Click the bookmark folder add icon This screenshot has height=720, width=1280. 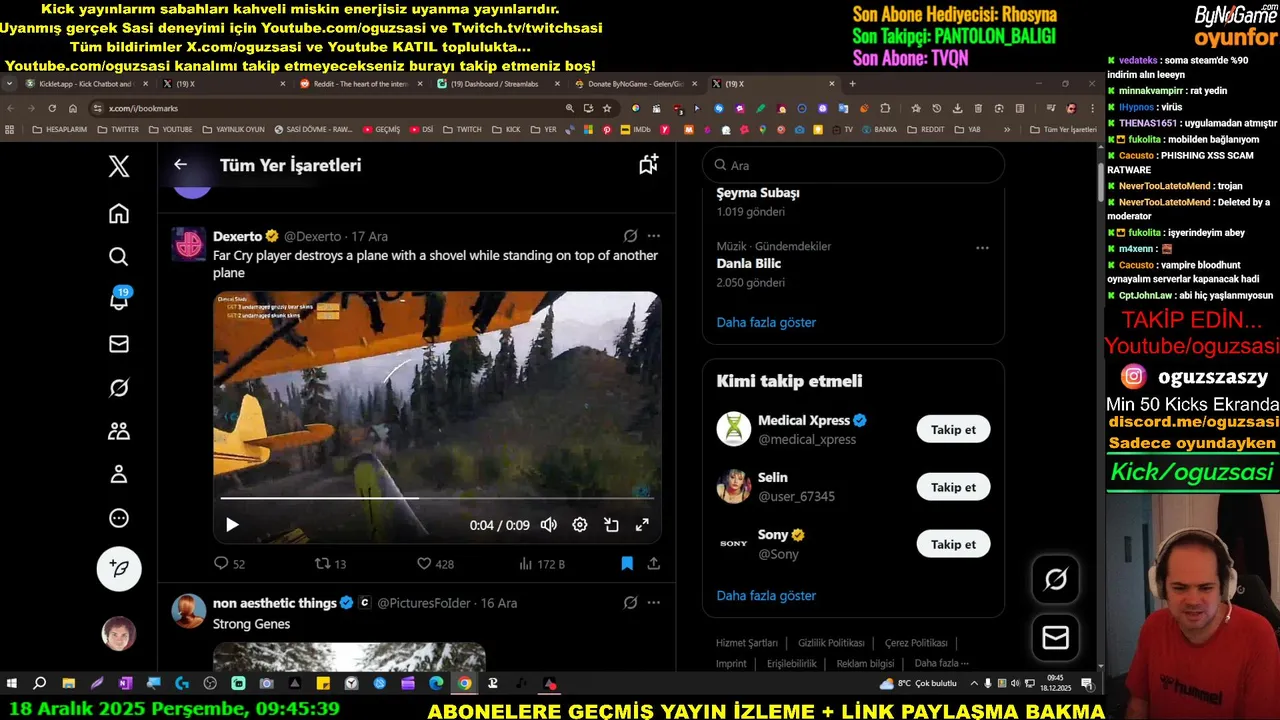648,165
